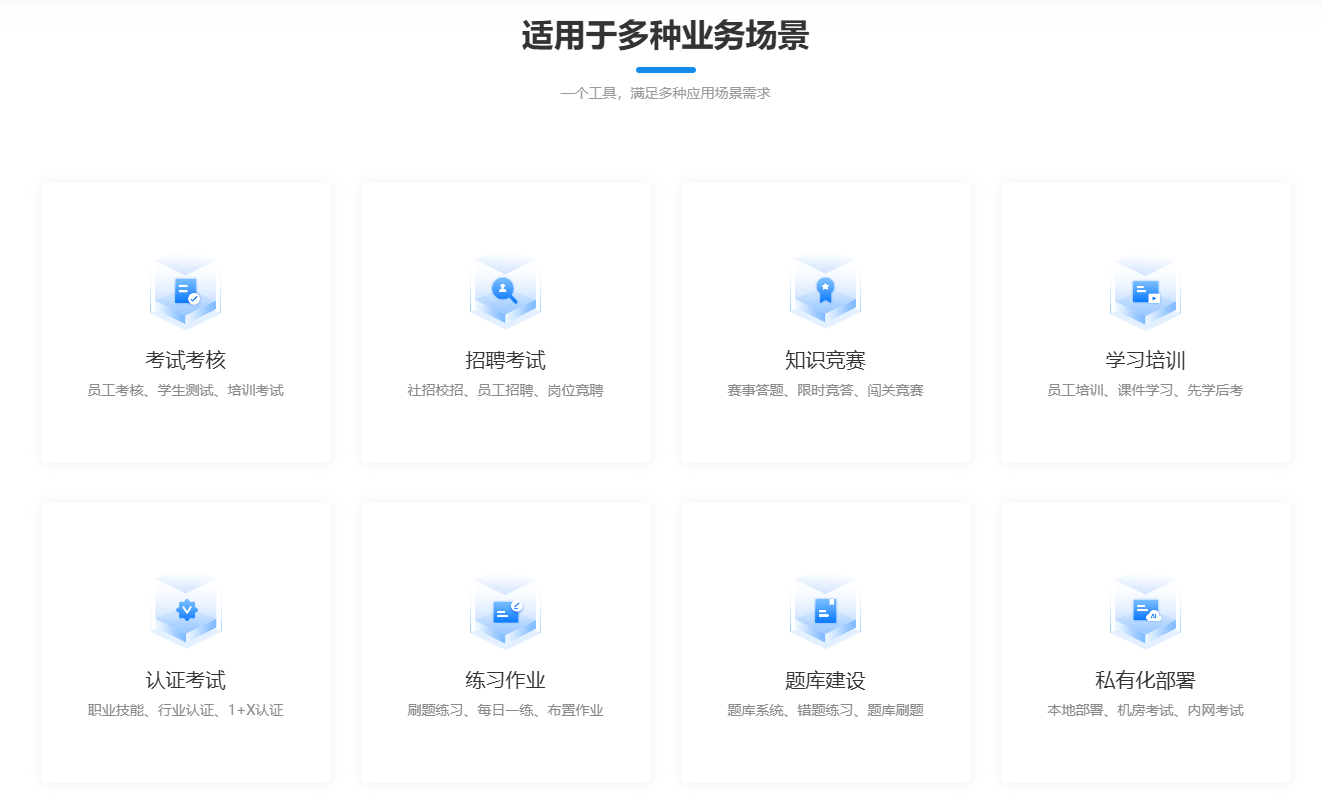This screenshot has width=1322, height=808.
Task: Click the 练习作业 edit-pencil icon
Action: tap(505, 611)
